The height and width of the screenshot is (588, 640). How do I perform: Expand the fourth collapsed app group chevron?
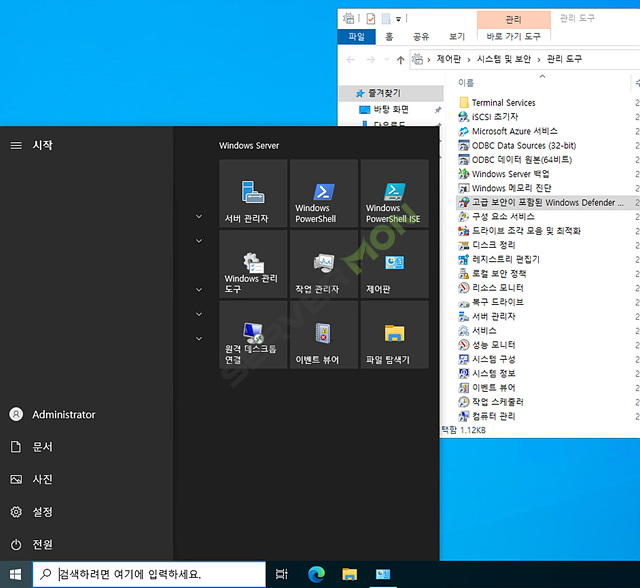[x=199, y=314]
